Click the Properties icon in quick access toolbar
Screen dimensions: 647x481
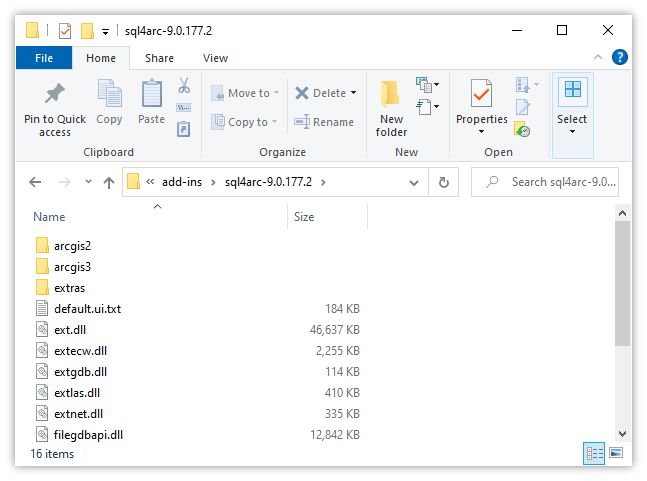coord(65,31)
